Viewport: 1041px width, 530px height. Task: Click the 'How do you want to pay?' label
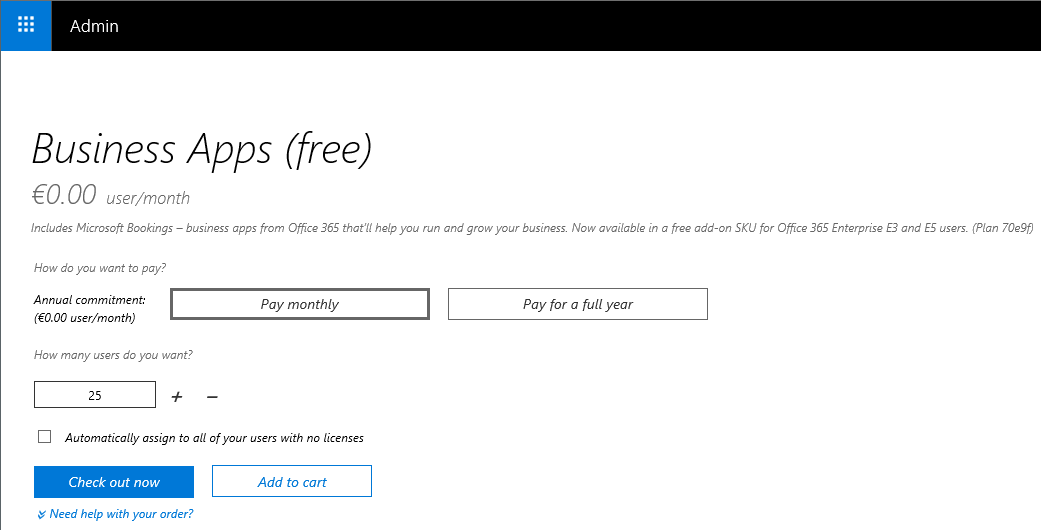pyautogui.click(x=100, y=268)
